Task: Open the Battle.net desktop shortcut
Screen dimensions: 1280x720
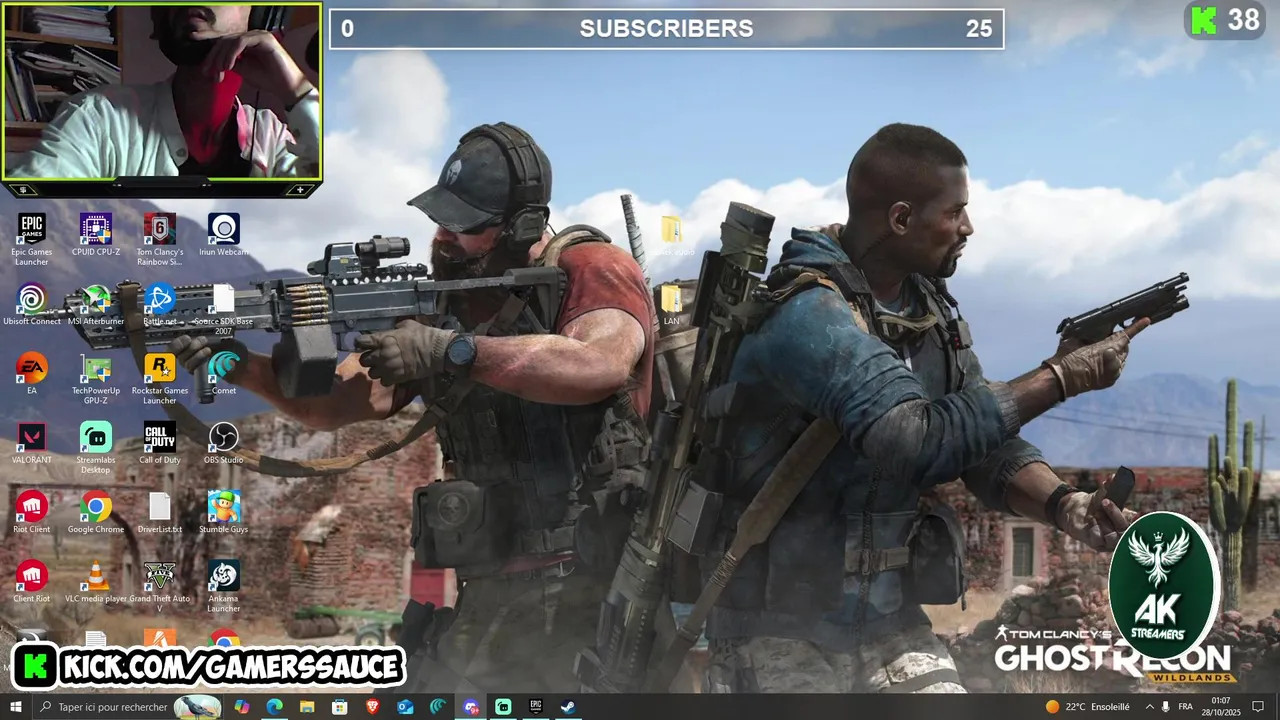Action: pyautogui.click(x=160, y=305)
